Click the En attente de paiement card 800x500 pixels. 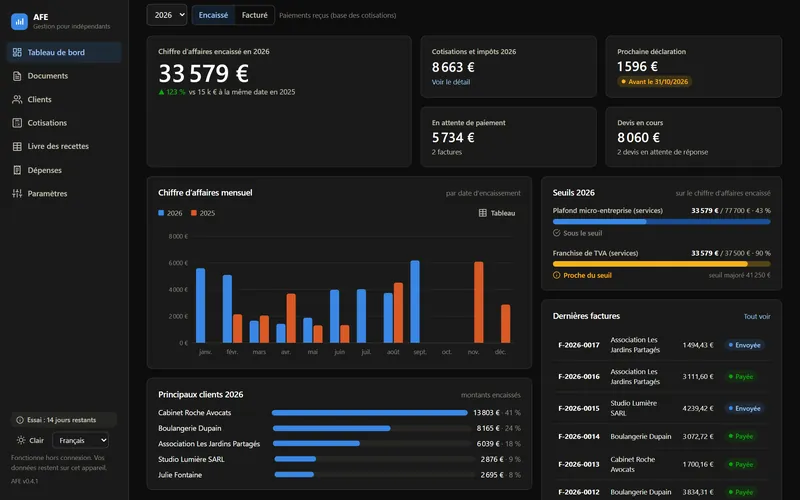508,137
